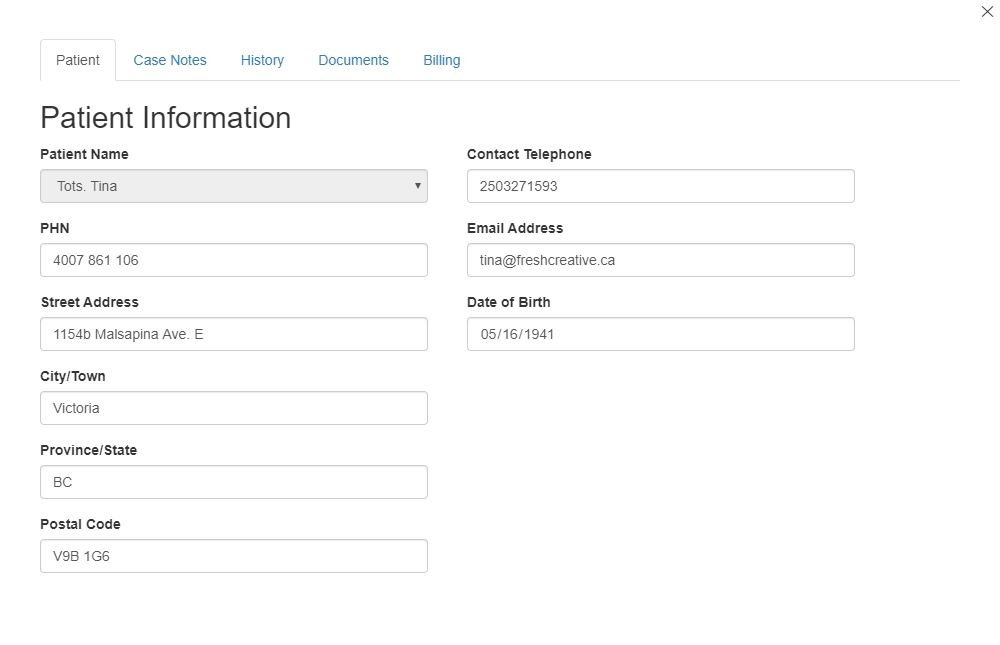Edit the Street Address field

click(x=234, y=334)
